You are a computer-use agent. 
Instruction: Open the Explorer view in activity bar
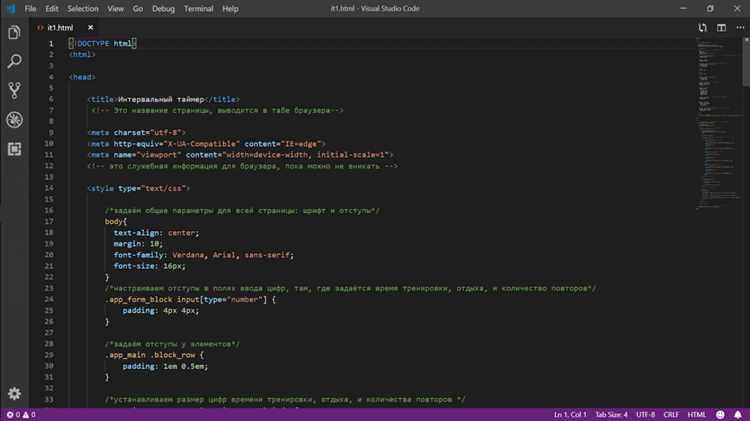(x=14, y=33)
